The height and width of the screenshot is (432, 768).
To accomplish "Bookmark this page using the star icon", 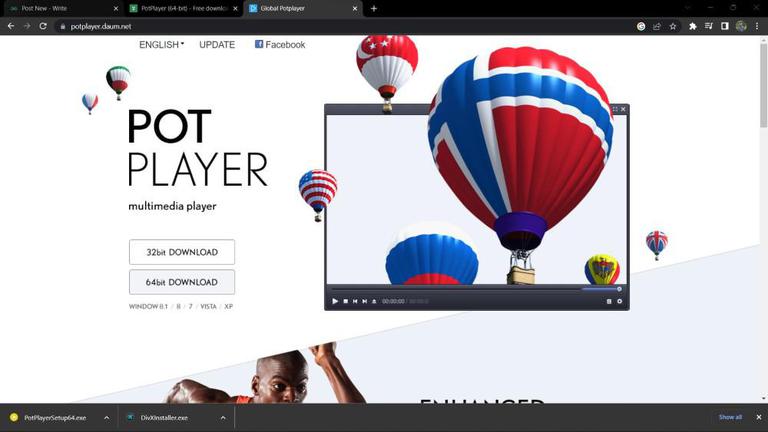I will click(673, 26).
